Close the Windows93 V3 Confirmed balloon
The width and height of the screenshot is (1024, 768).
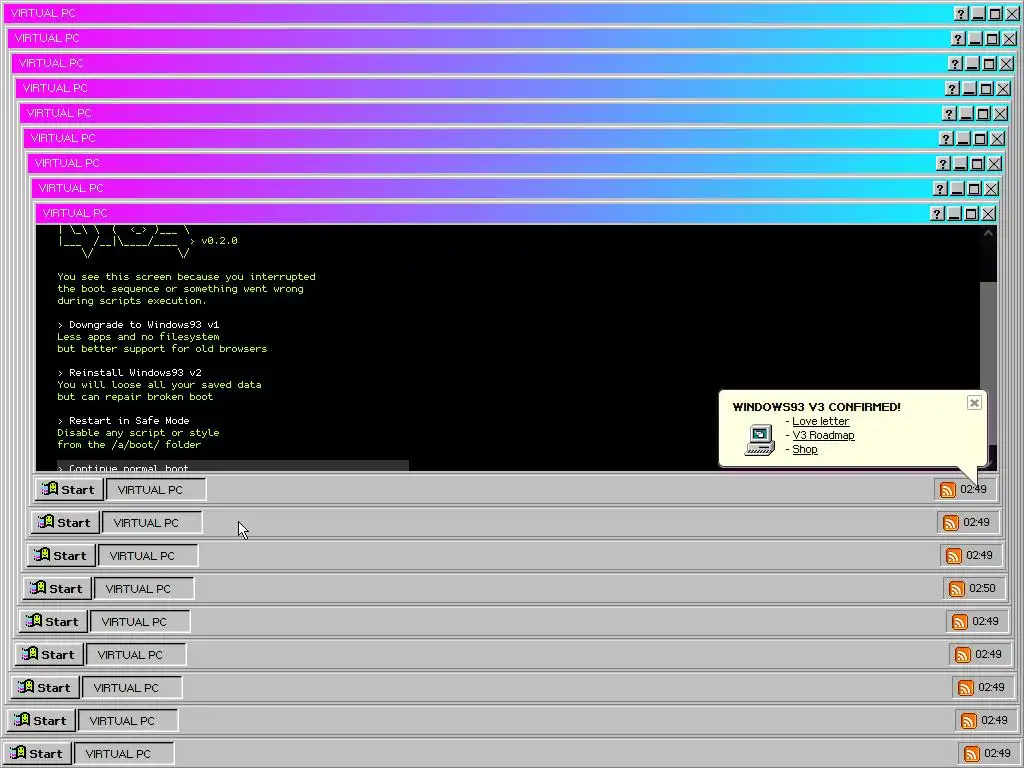coord(974,403)
